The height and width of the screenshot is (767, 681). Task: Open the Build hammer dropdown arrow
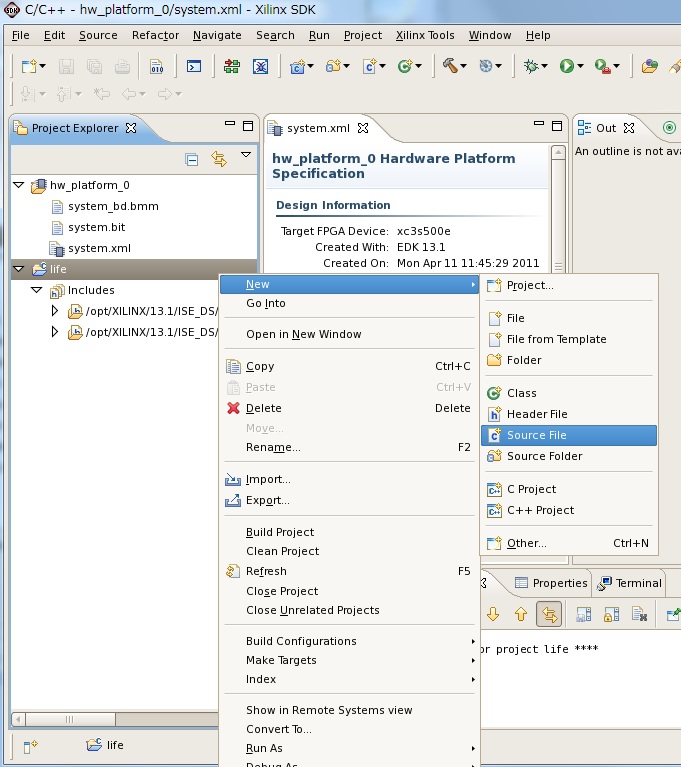pyautogui.click(x=463, y=66)
